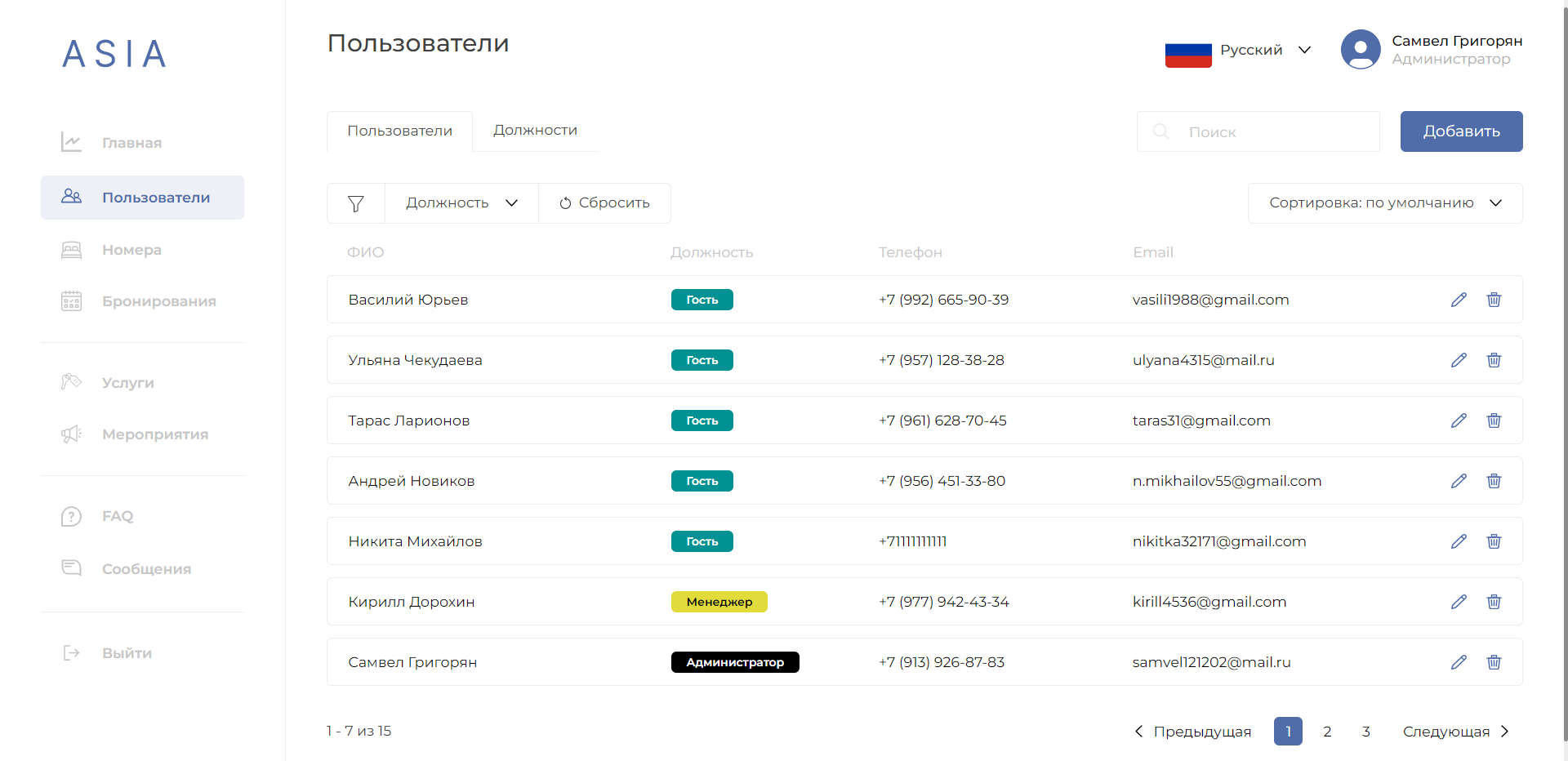
Task: Click the Услуги flag icon
Action: pos(72,381)
